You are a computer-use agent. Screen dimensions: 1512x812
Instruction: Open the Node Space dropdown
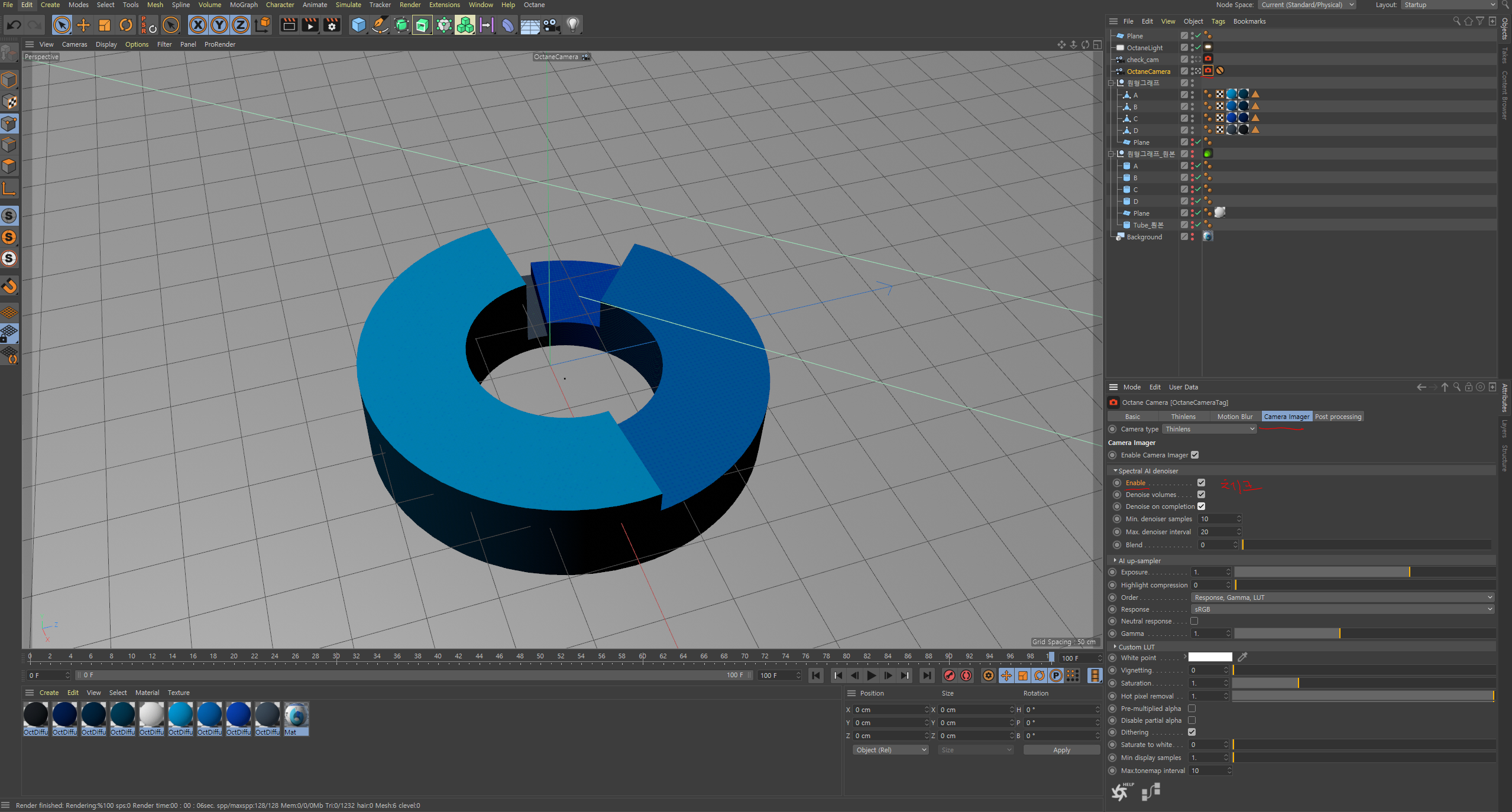[1307, 5]
